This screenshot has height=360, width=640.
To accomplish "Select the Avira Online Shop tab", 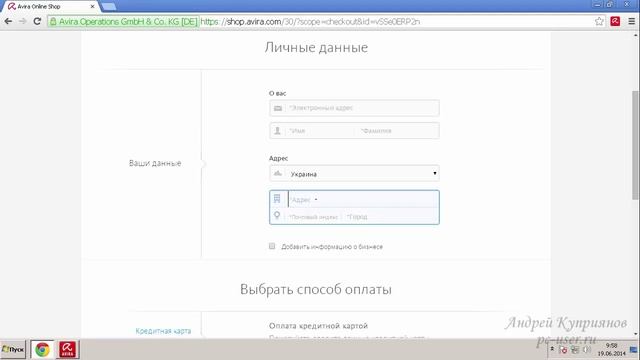I will tap(51, 7).
